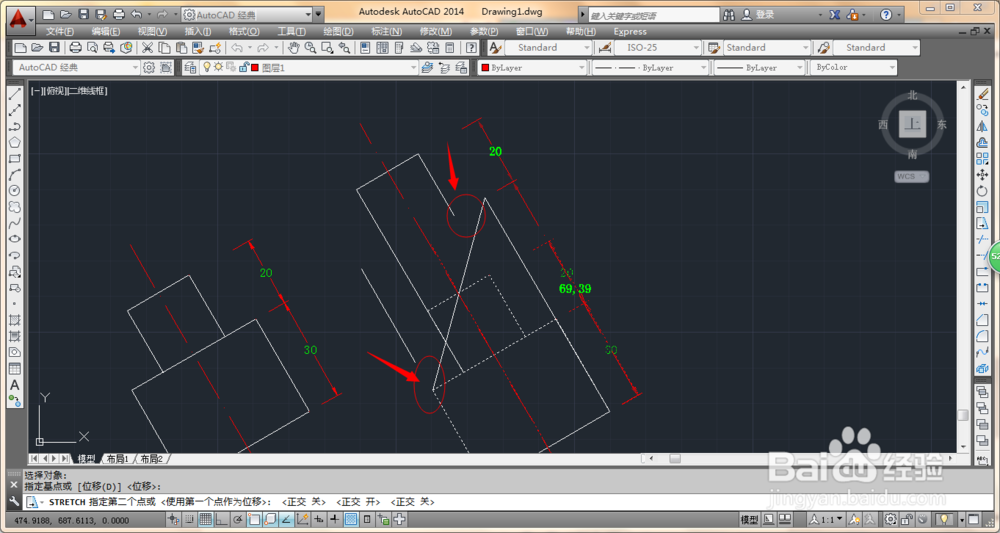Click the viewport label [俯视]
Viewport: 1000px width, 533px height.
55,91
